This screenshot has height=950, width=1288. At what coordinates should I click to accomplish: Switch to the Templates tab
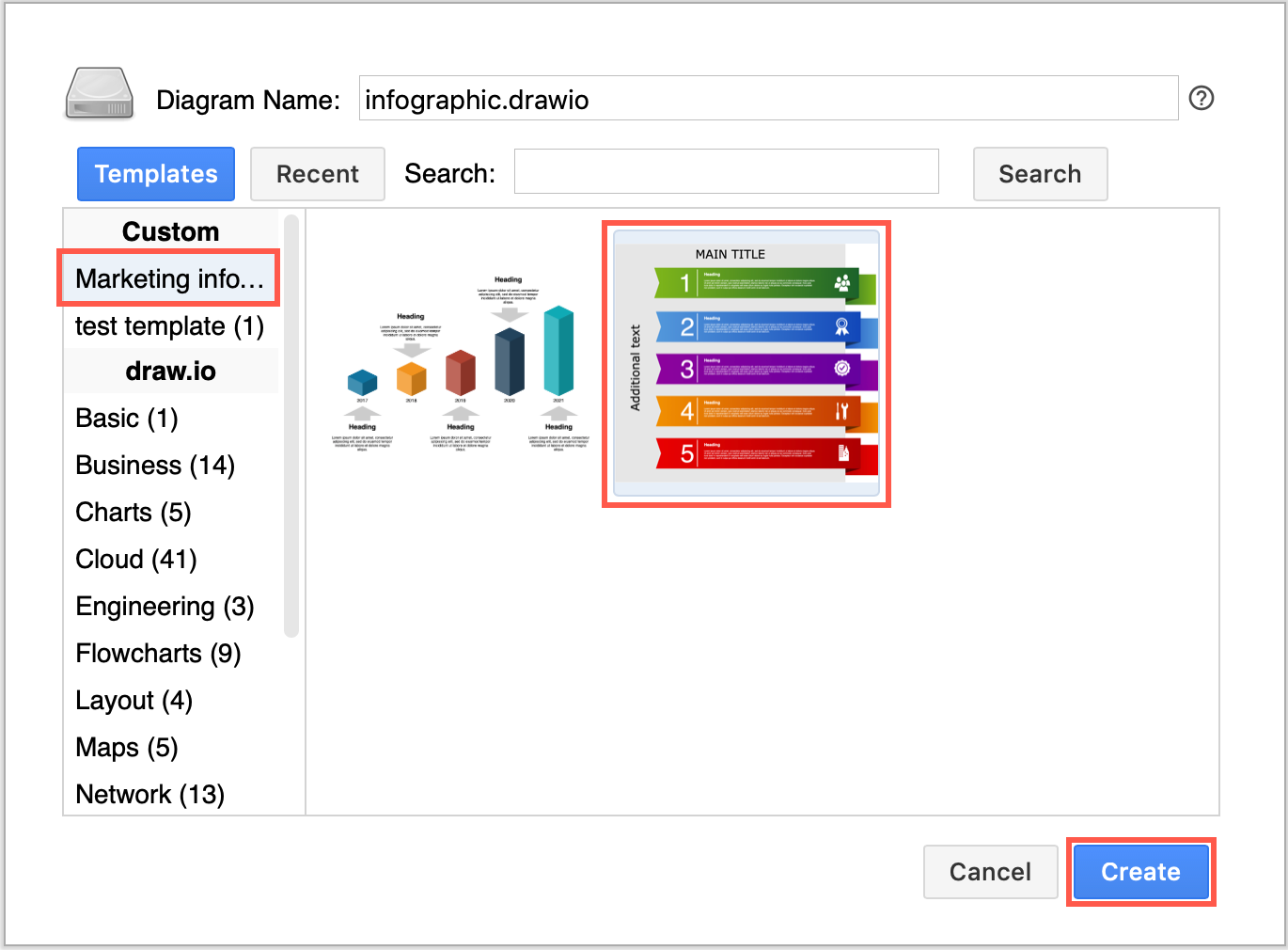[155, 173]
